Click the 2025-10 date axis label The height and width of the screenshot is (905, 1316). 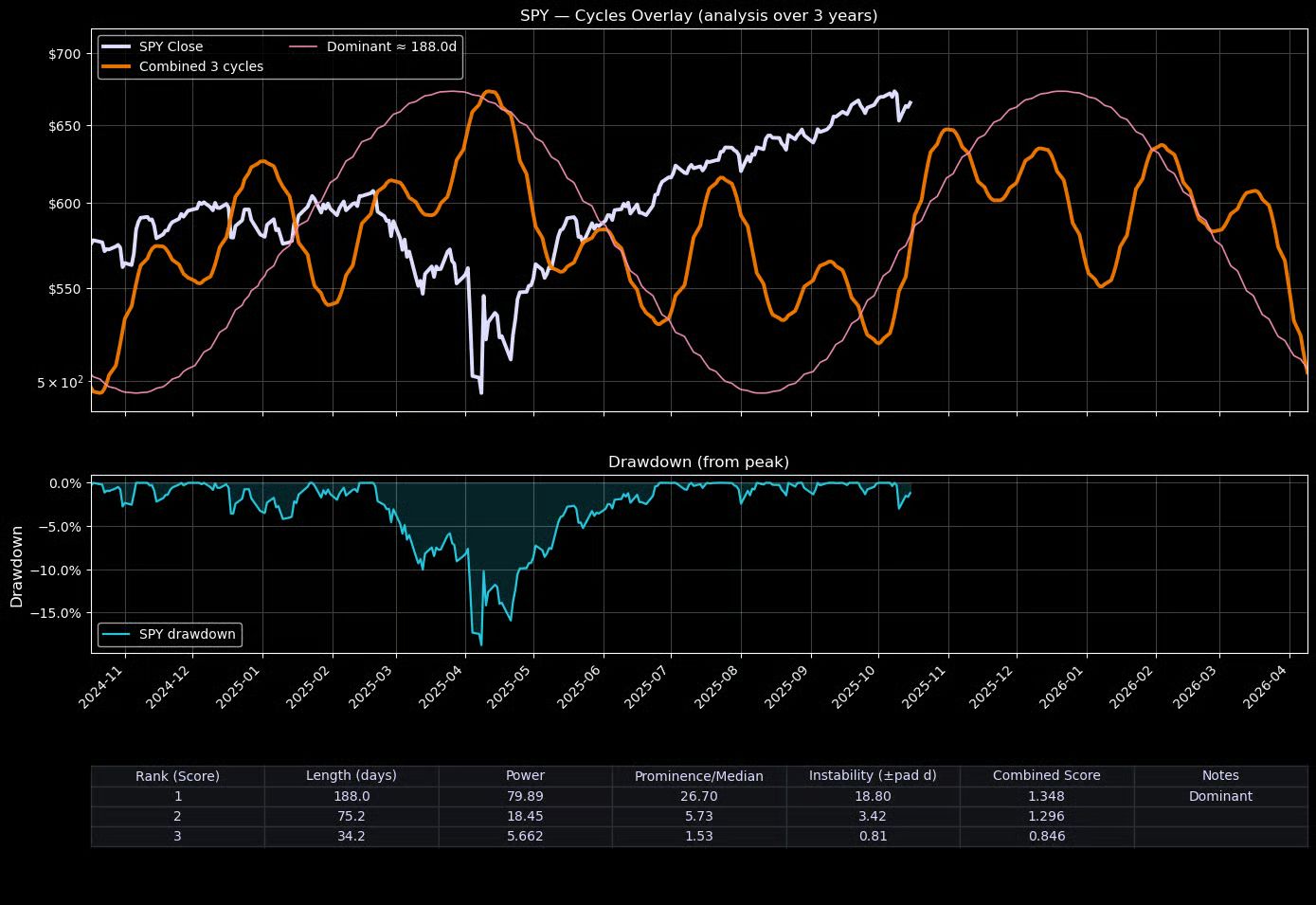click(x=855, y=686)
